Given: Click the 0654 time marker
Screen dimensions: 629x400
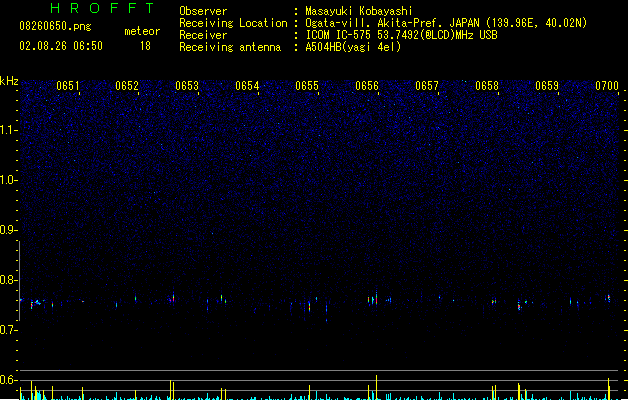Looking at the screenshot, I should (x=247, y=86).
